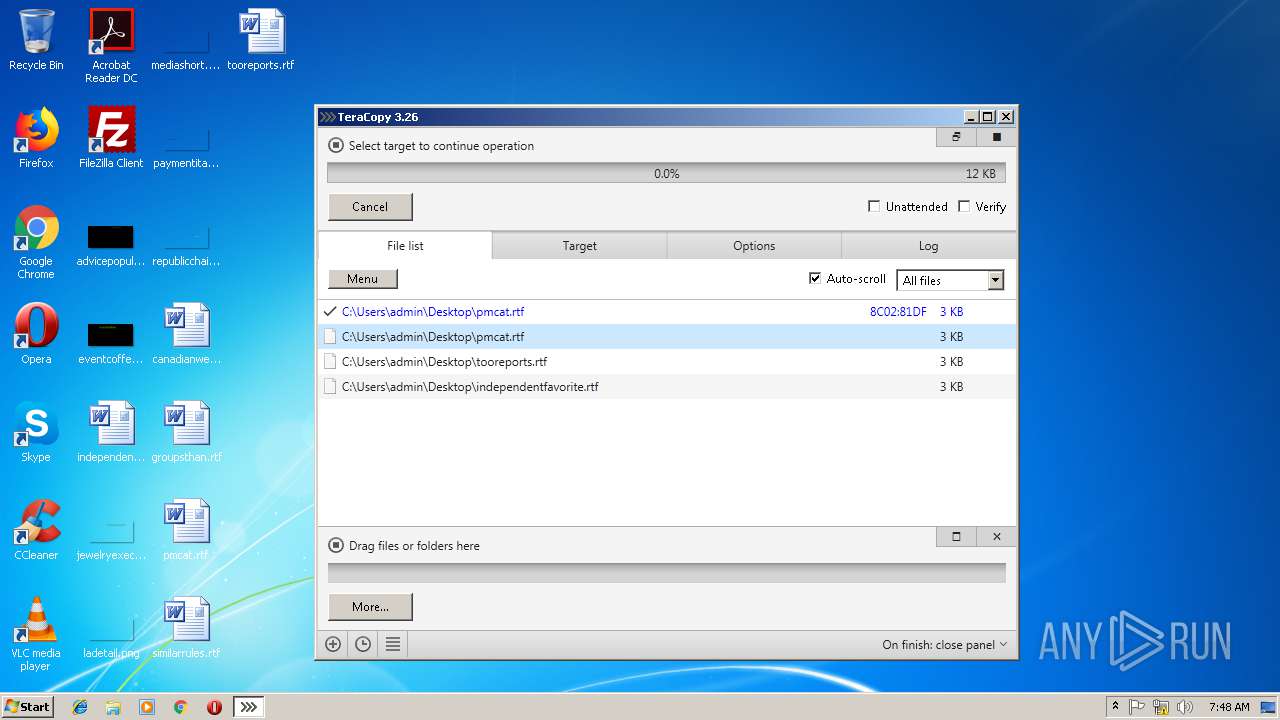This screenshot has width=1280, height=720.
Task: Click the restore panel icon near stop
Action: click(956, 137)
